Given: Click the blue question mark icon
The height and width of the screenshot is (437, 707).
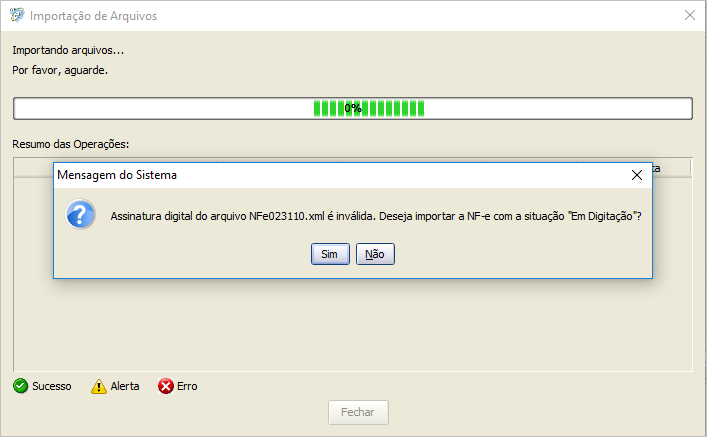Looking at the screenshot, I should (x=81, y=215).
